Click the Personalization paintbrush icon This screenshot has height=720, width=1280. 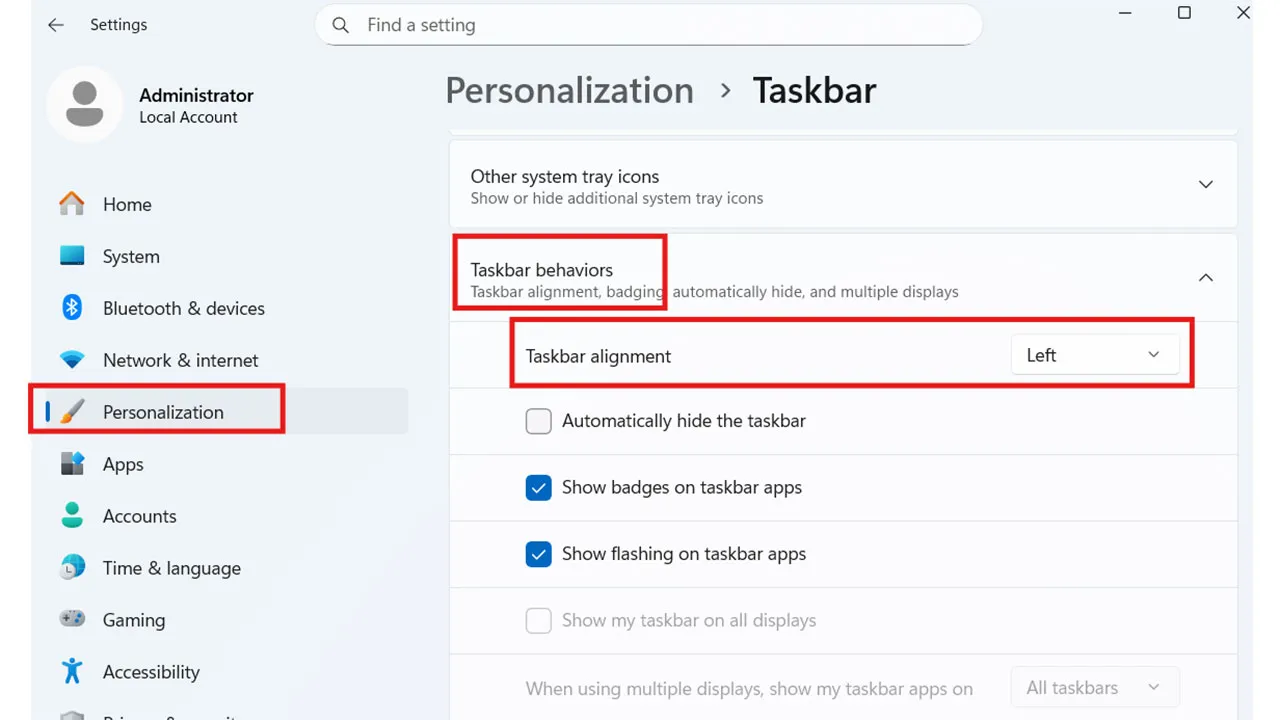pos(71,412)
